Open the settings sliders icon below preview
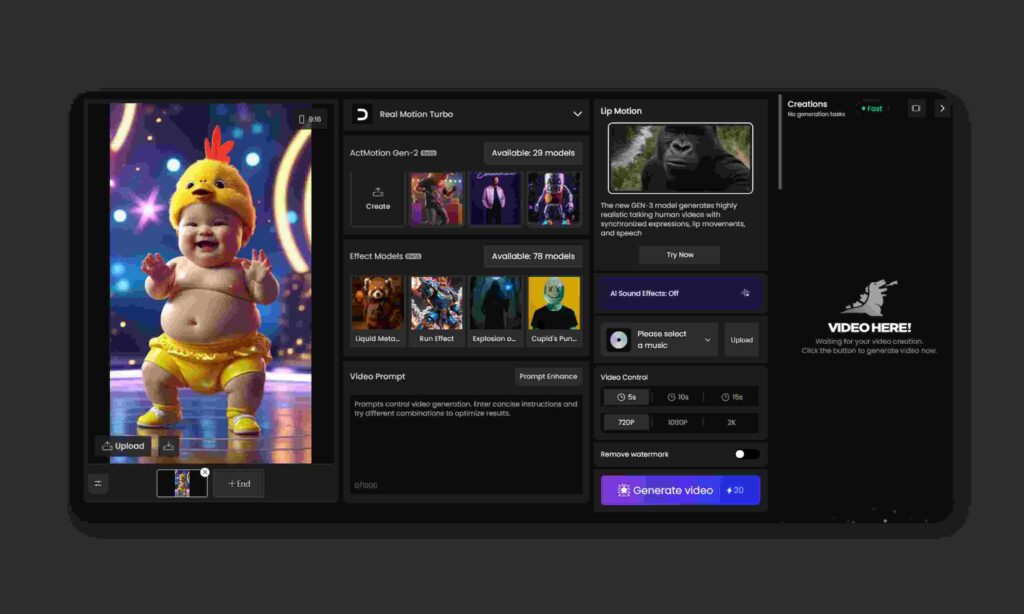1024x614 pixels. [98, 484]
